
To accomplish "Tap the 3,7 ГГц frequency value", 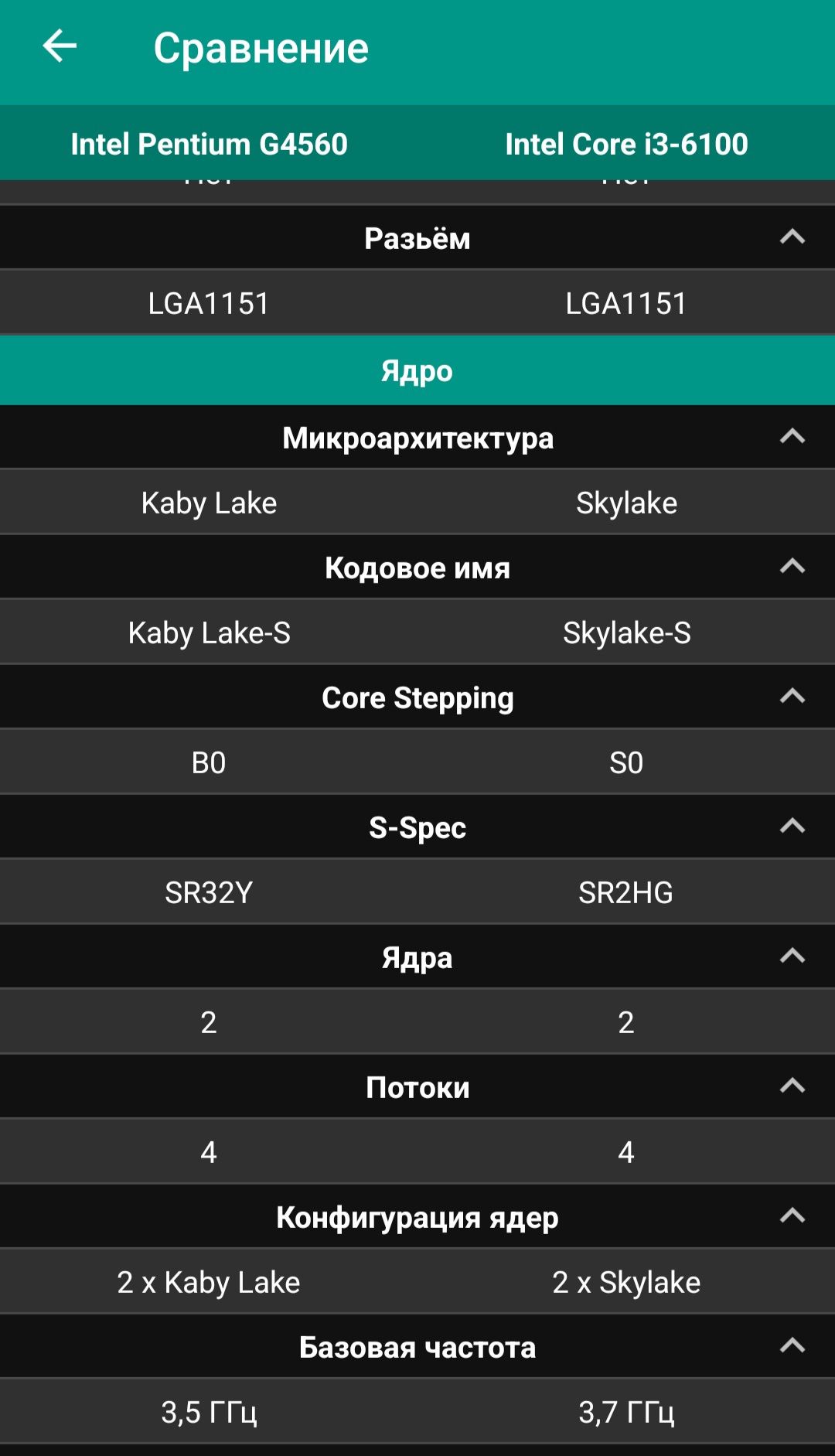I will point(626,1412).
